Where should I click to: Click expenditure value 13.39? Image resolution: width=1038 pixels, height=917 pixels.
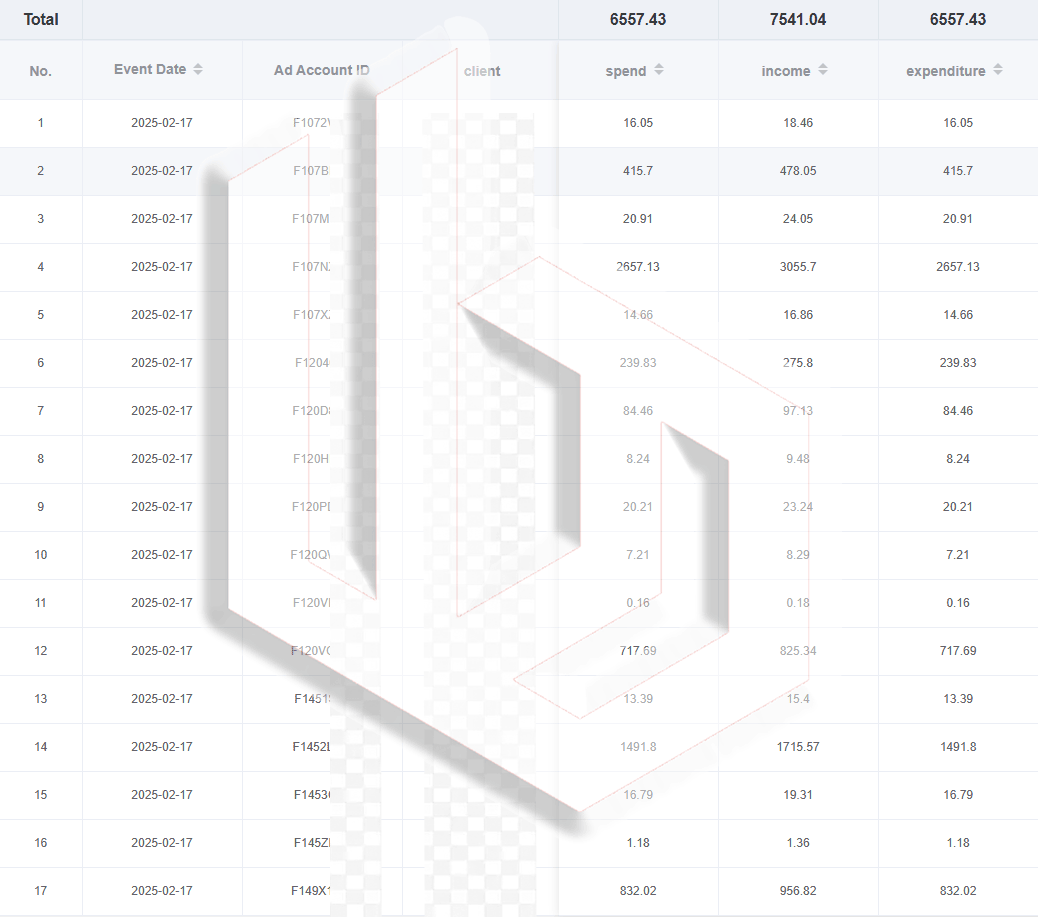pos(958,699)
